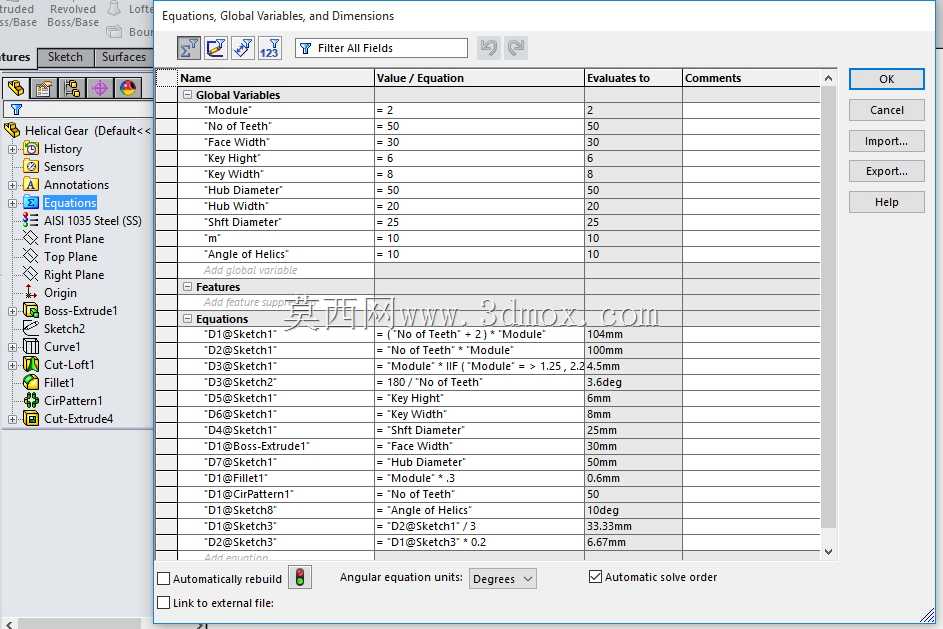The width and height of the screenshot is (943, 629).
Task: Select the Dimension View icon
Action: pyautogui.click(x=243, y=48)
